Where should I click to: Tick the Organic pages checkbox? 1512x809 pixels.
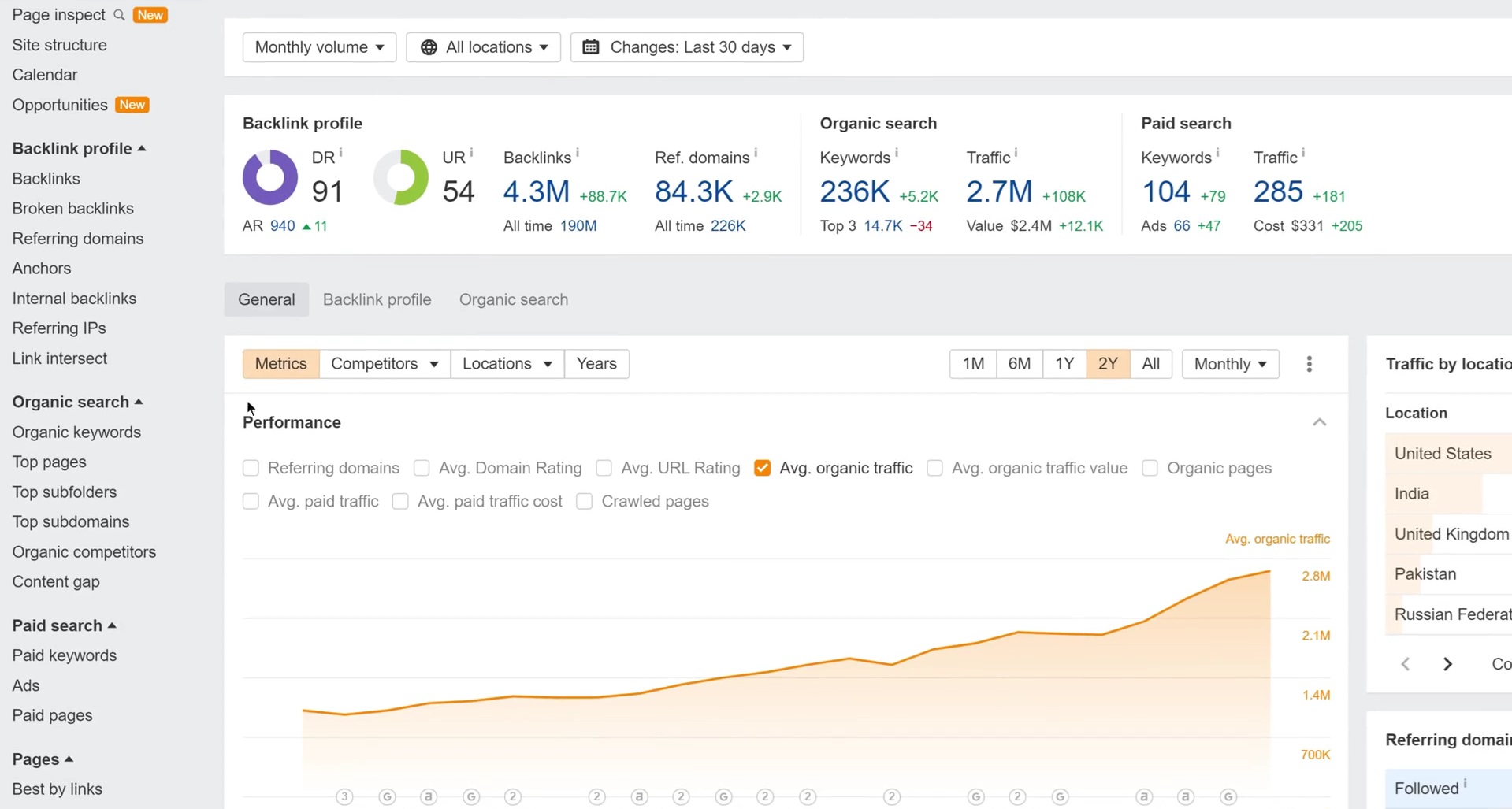click(1150, 468)
